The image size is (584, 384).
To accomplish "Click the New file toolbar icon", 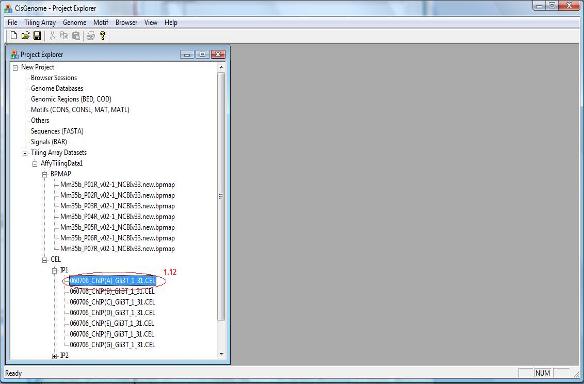I will coord(14,36).
